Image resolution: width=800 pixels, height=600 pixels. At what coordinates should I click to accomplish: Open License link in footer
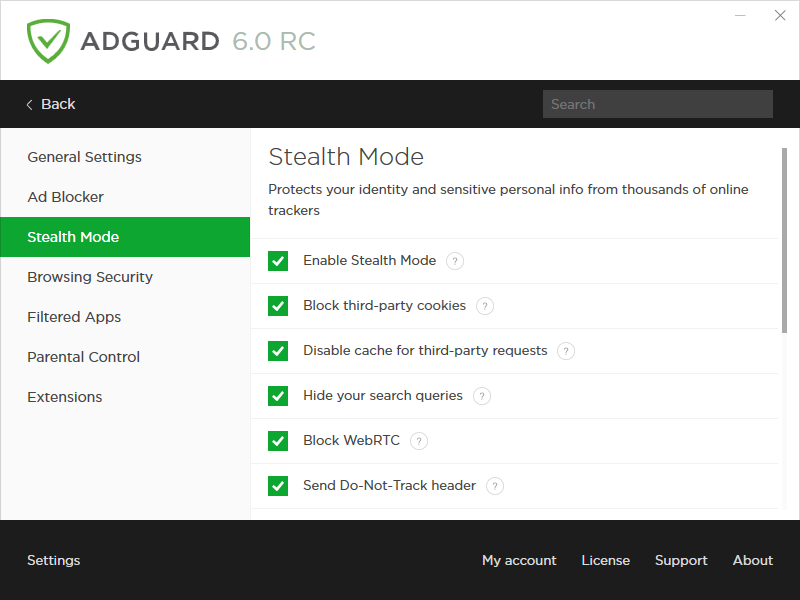click(606, 560)
